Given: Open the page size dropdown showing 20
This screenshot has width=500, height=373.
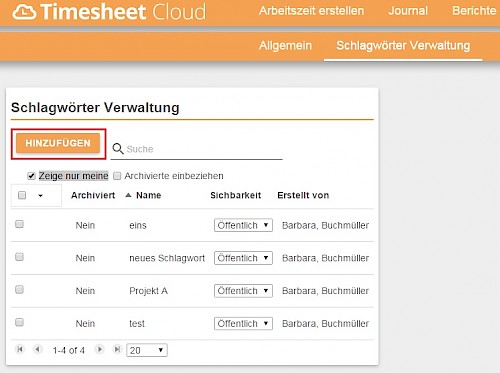Looking at the screenshot, I should 147,350.
